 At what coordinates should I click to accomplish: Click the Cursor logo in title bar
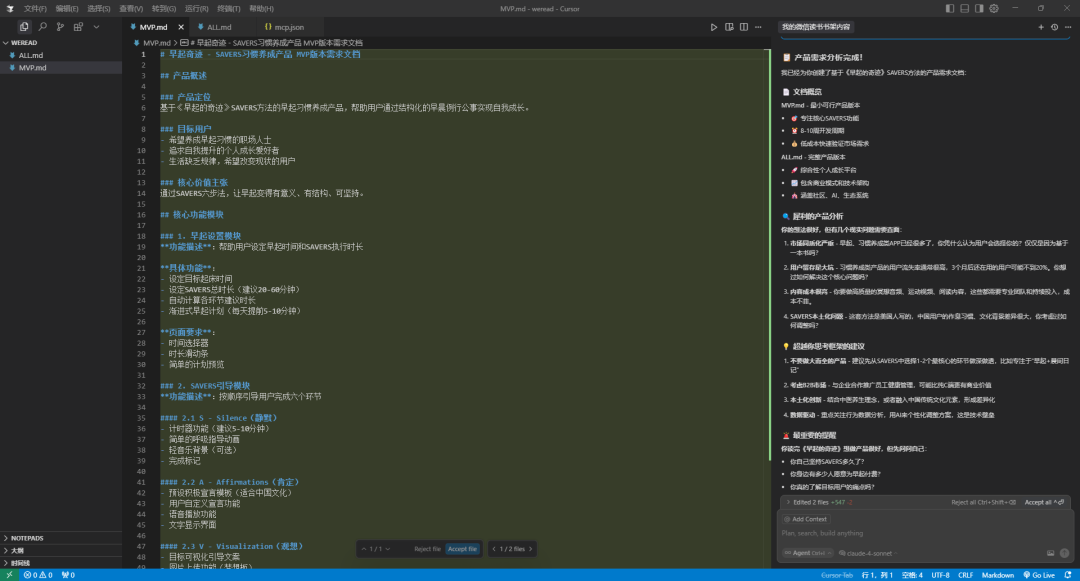10,9
